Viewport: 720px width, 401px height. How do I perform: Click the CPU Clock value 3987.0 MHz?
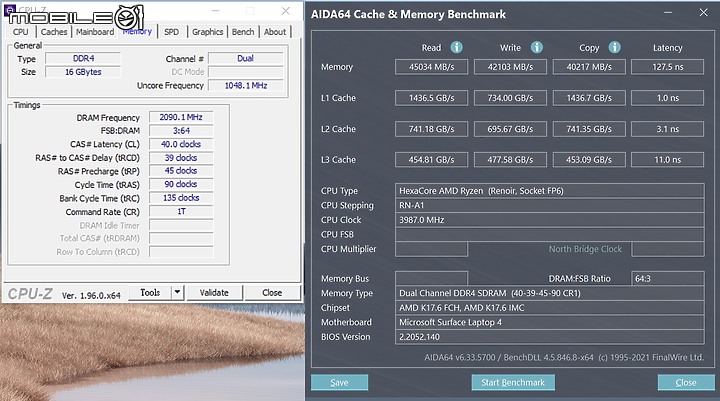click(x=550, y=220)
